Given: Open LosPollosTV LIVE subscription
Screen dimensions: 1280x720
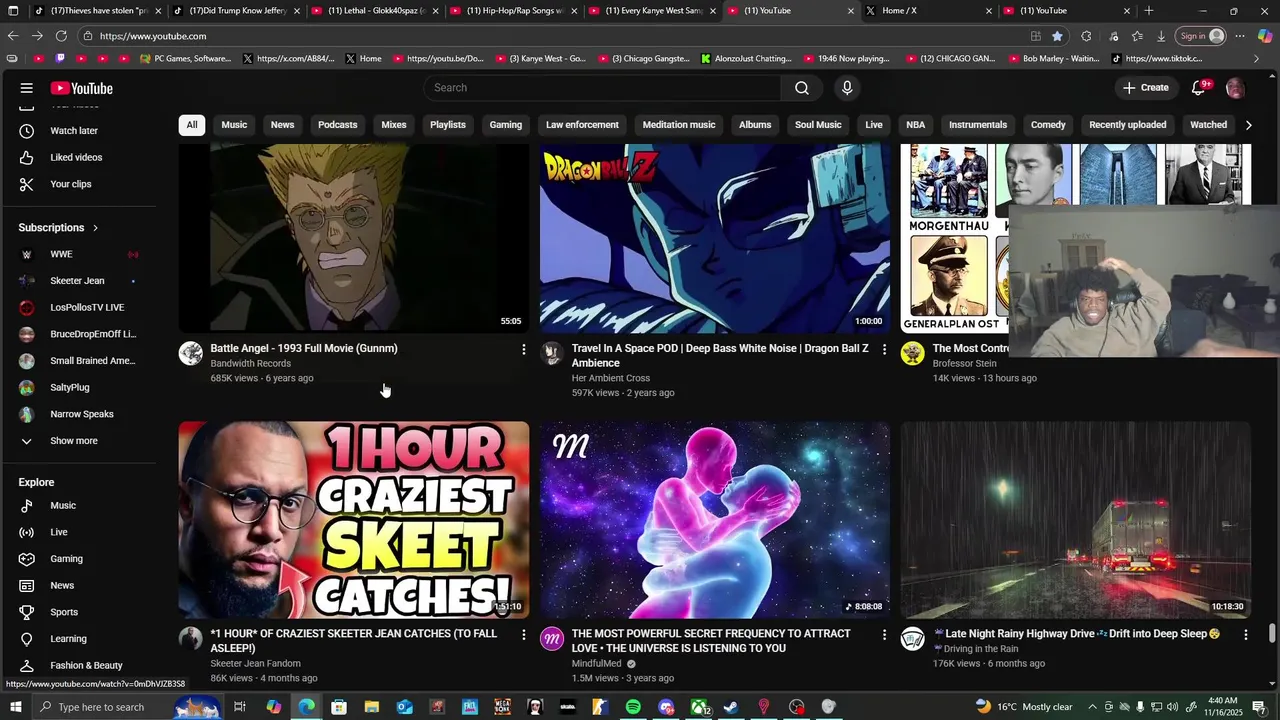Looking at the screenshot, I should [87, 308].
